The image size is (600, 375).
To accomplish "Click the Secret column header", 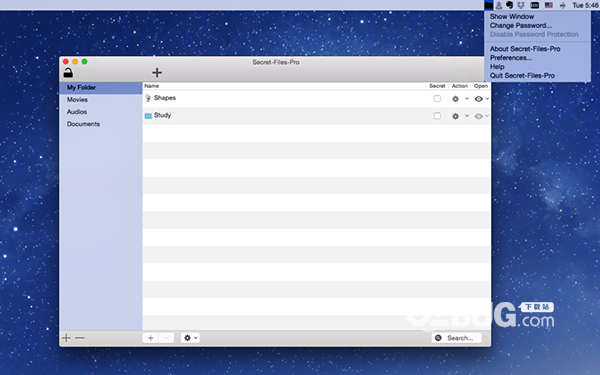I will (437, 86).
